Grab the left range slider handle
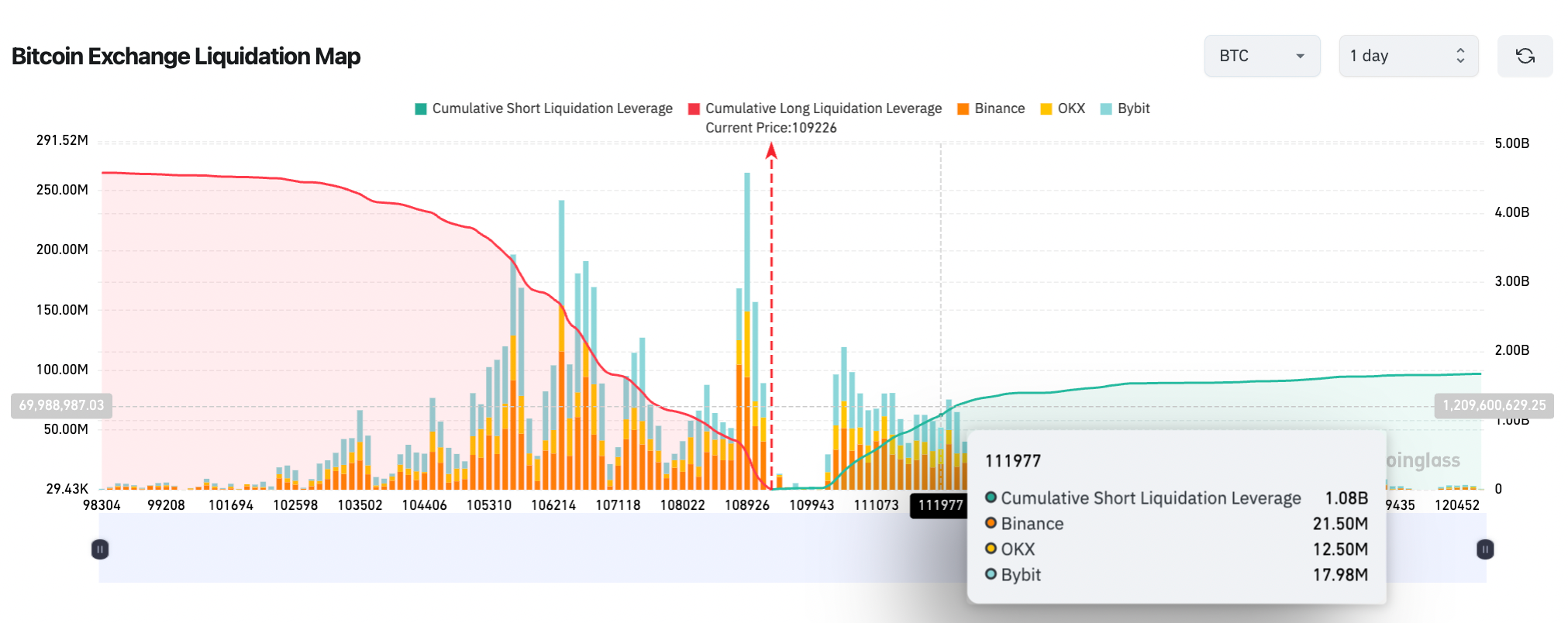 tap(100, 549)
